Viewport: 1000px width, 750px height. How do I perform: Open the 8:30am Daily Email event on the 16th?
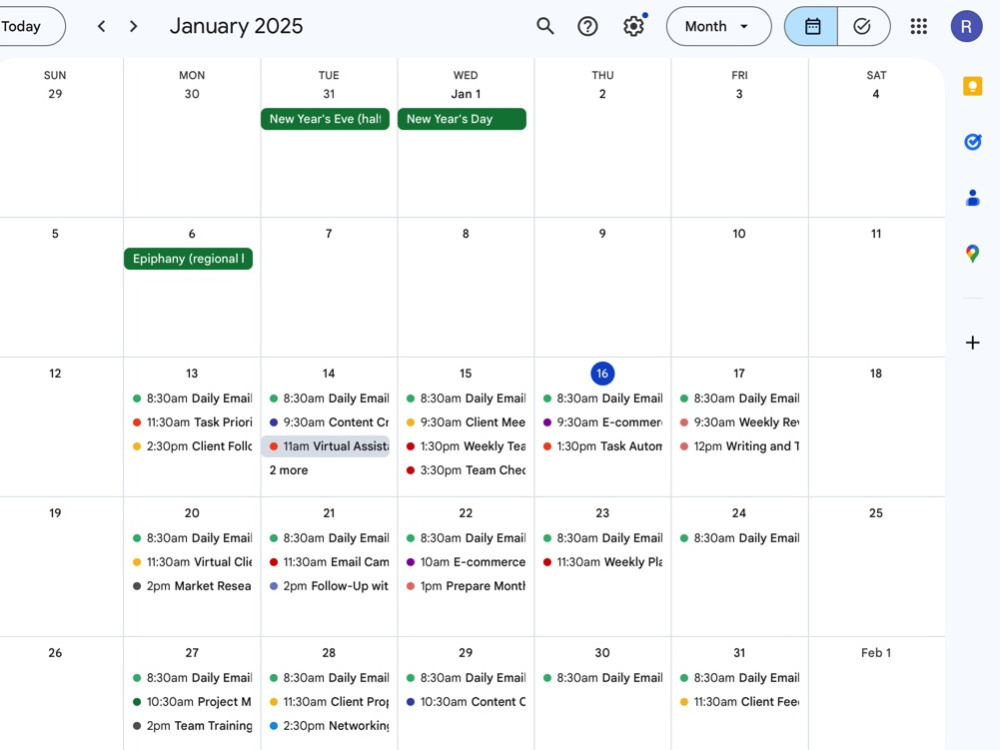pos(603,398)
